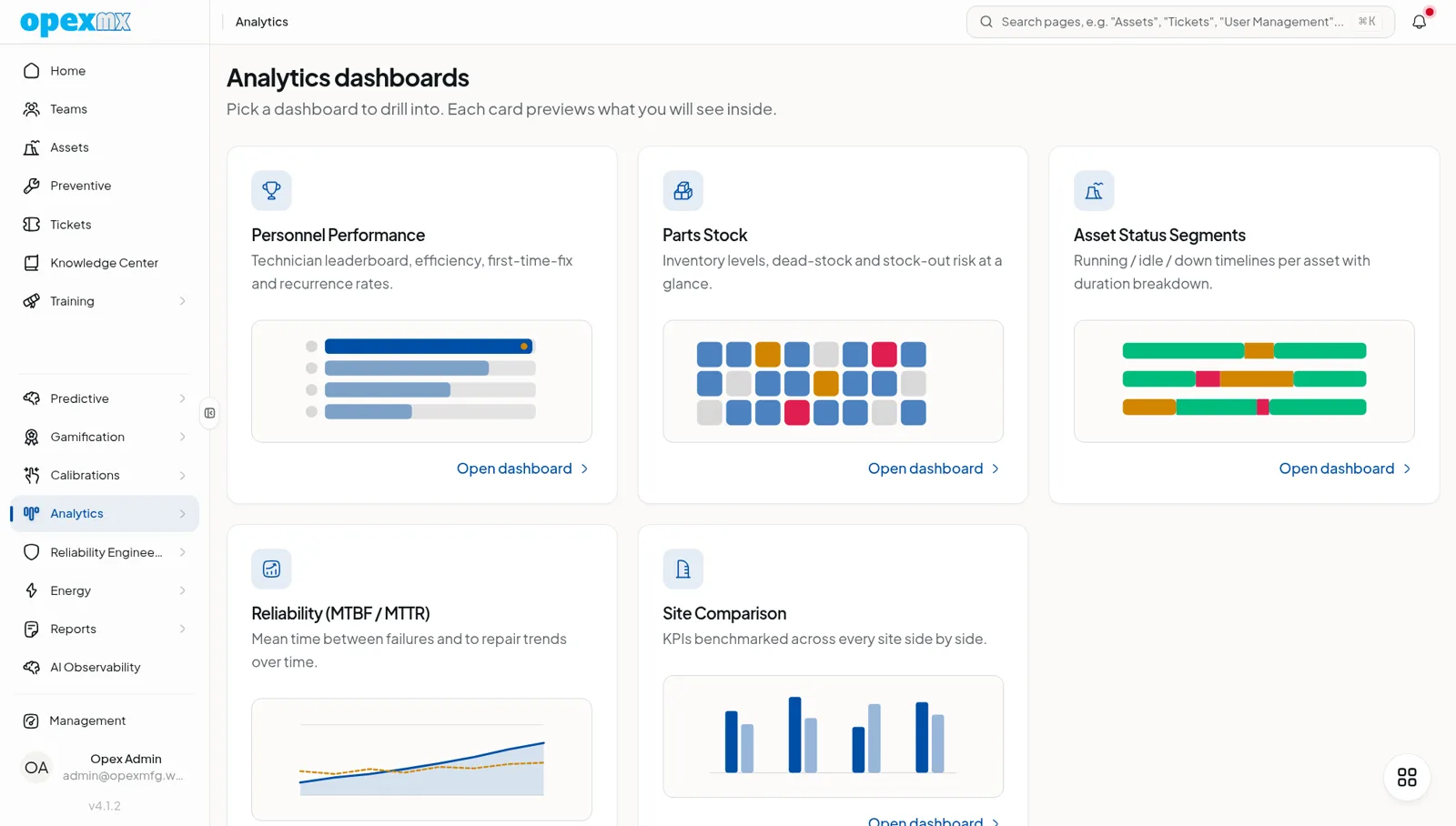Click the Personnel Performance card title
1456x826 pixels.
tap(338, 236)
